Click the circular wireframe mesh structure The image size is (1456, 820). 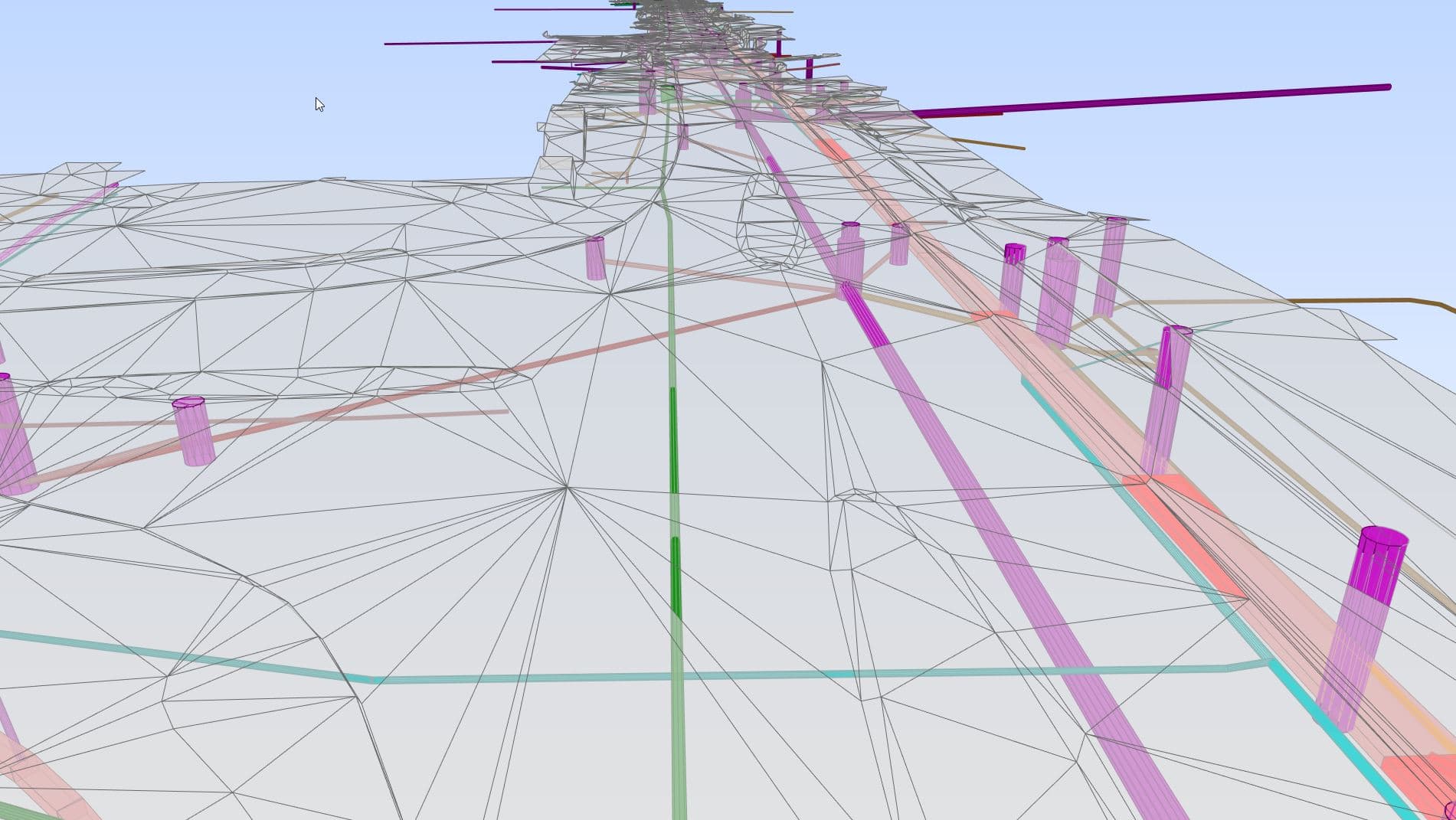pyautogui.click(x=770, y=222)
